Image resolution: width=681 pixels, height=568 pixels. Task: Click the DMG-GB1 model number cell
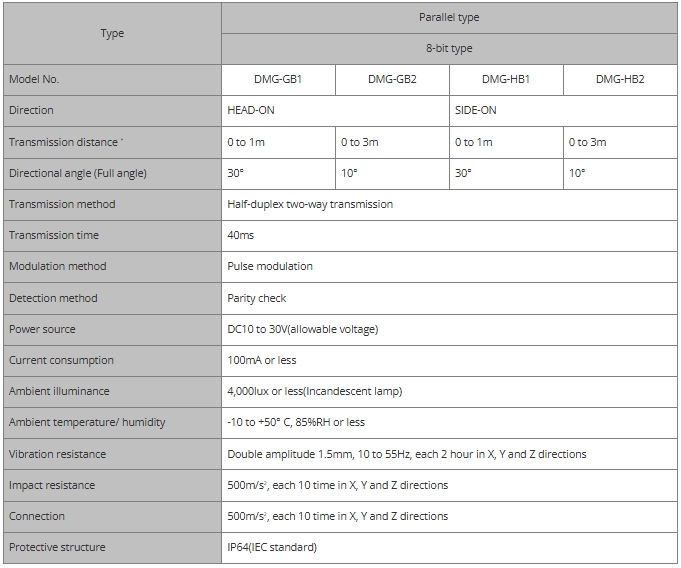(278, 79)
